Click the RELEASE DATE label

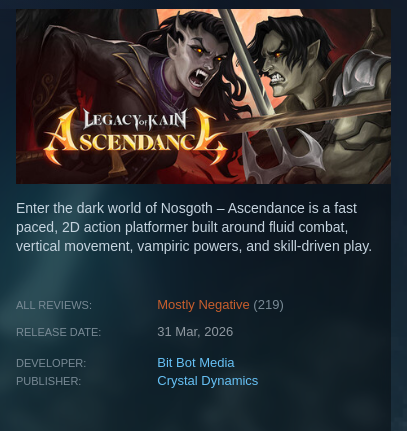(58, 332)
